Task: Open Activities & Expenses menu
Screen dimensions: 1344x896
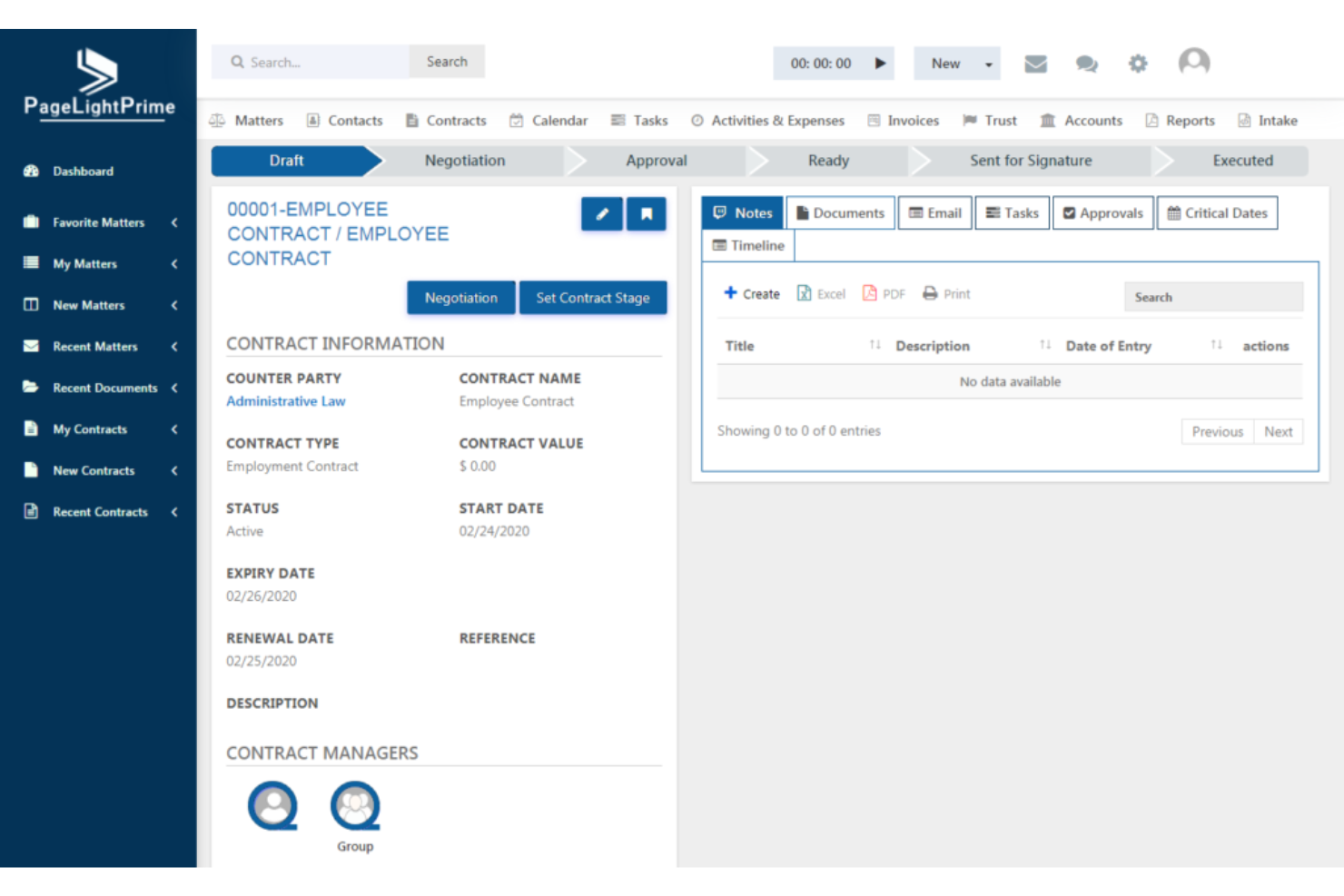Action: [767, 121]
